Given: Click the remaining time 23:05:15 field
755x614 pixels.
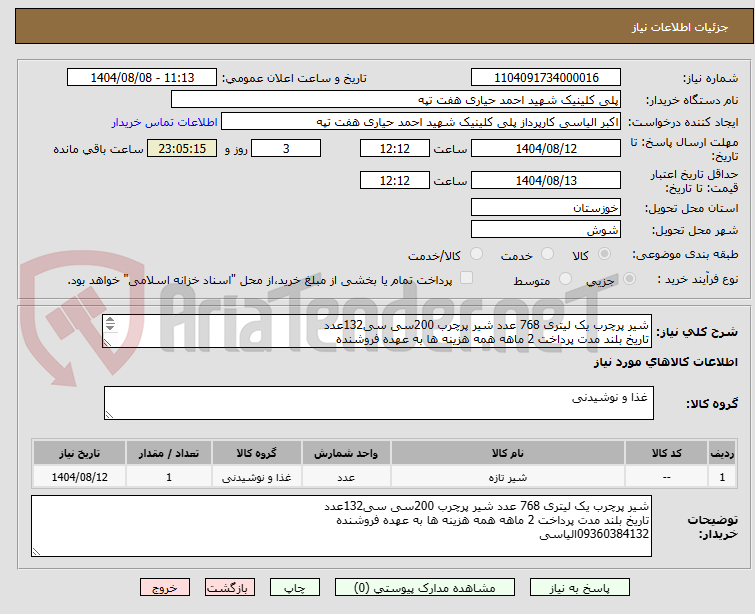Looking at the screenshot, I should [x=182, y=148].
